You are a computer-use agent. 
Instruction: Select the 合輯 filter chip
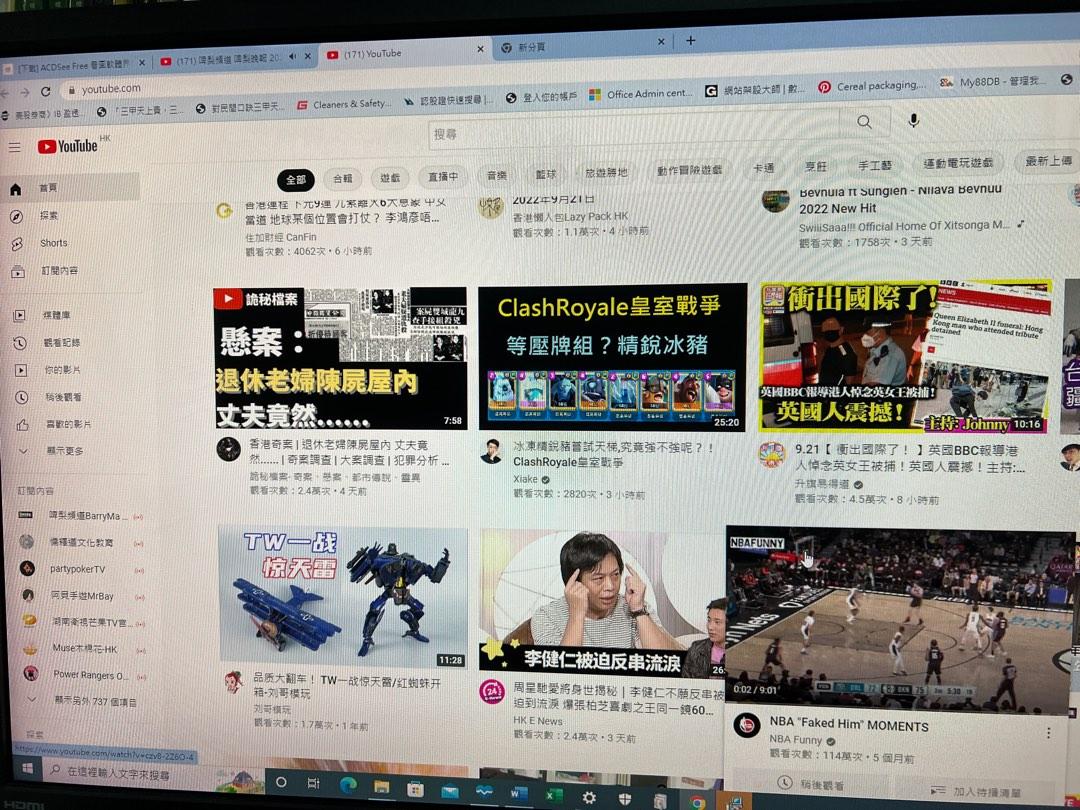click(x=342, y=178)
